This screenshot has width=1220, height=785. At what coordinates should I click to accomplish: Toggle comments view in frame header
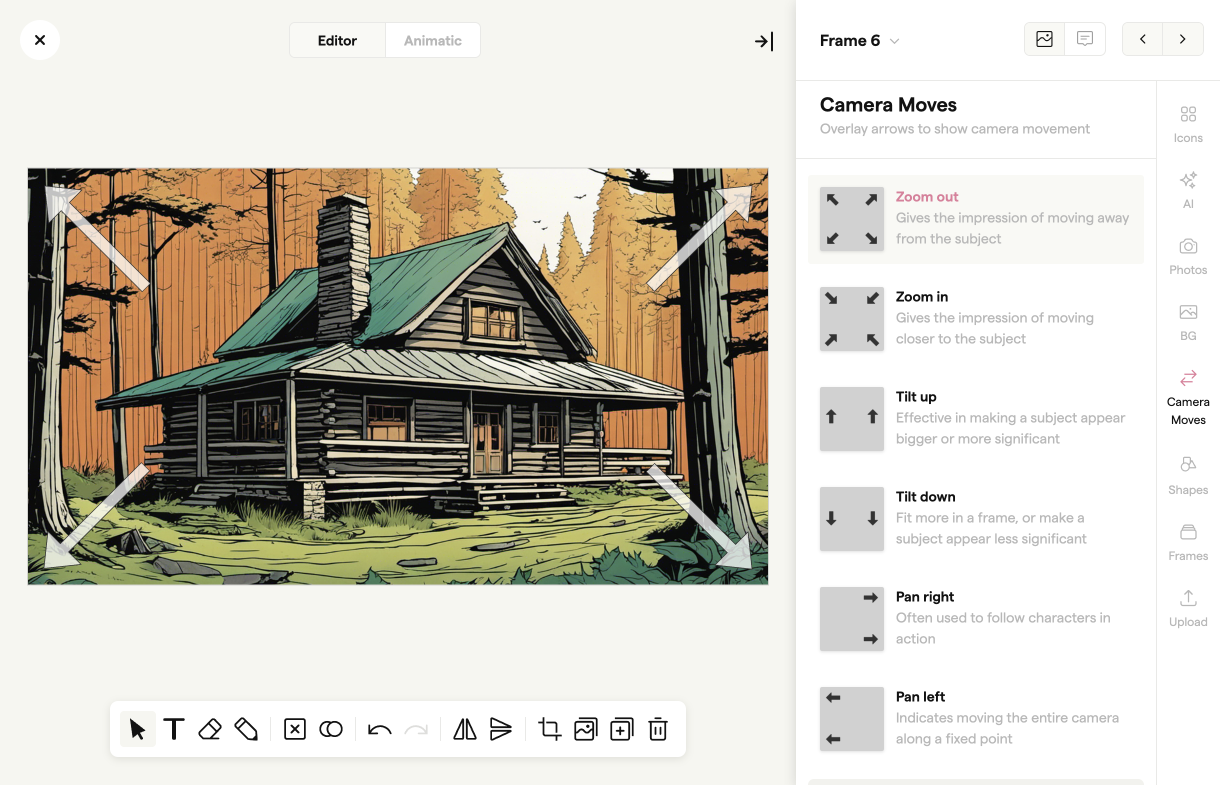click(x=1085, y=40)
